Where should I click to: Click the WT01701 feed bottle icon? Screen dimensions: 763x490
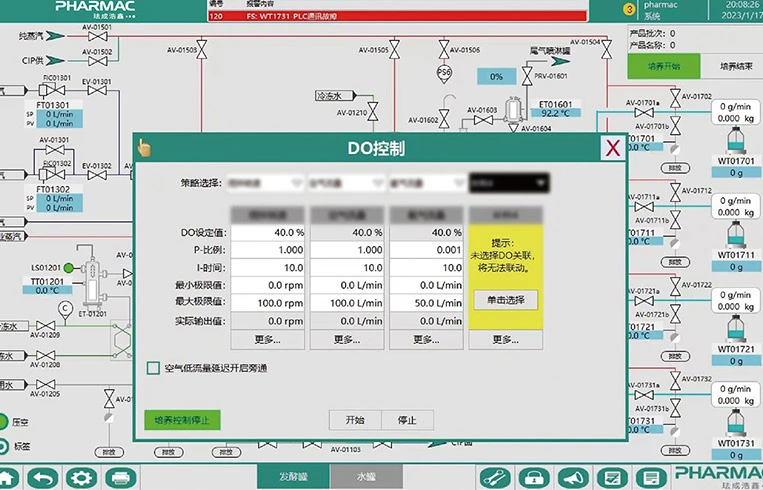click(736, 140)
